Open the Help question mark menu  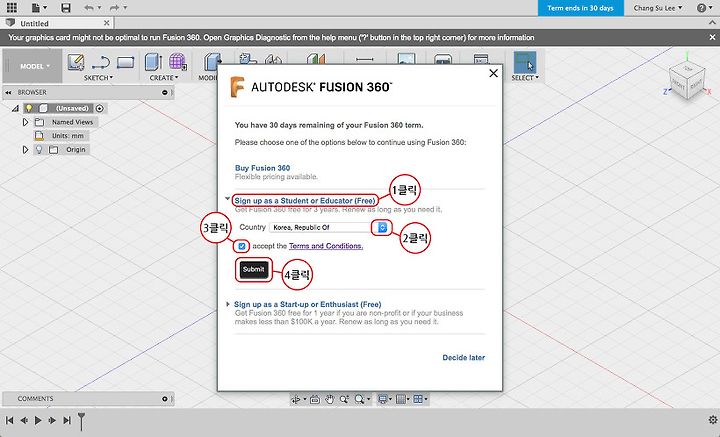(702, 8)
